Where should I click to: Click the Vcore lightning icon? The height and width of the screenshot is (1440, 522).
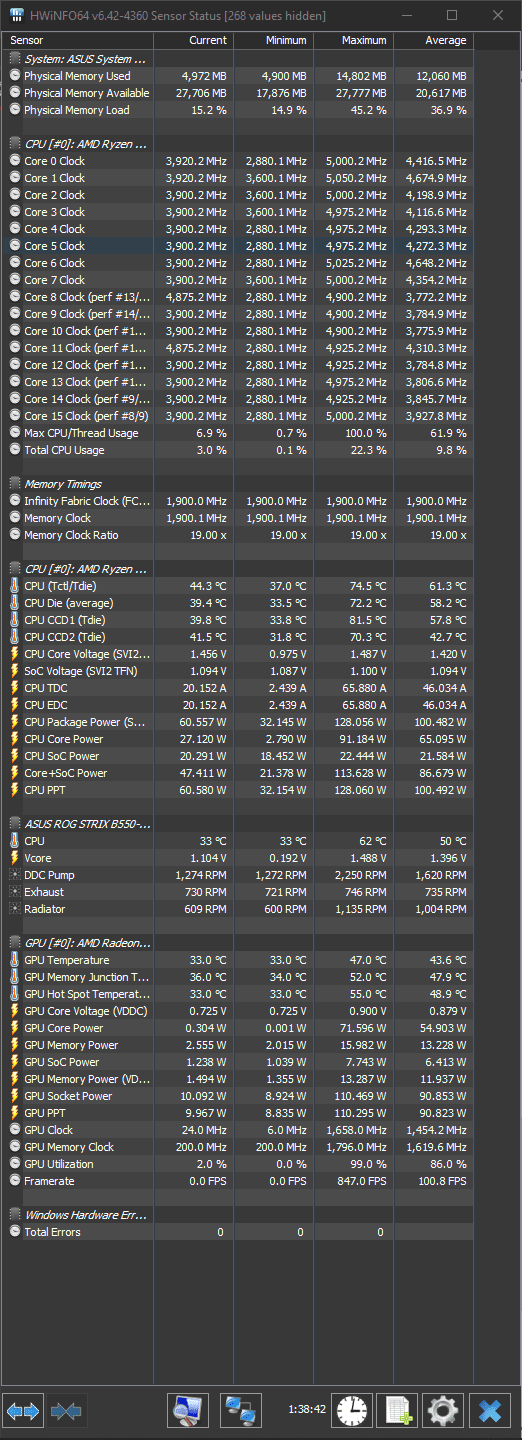[x=15, y=858]
